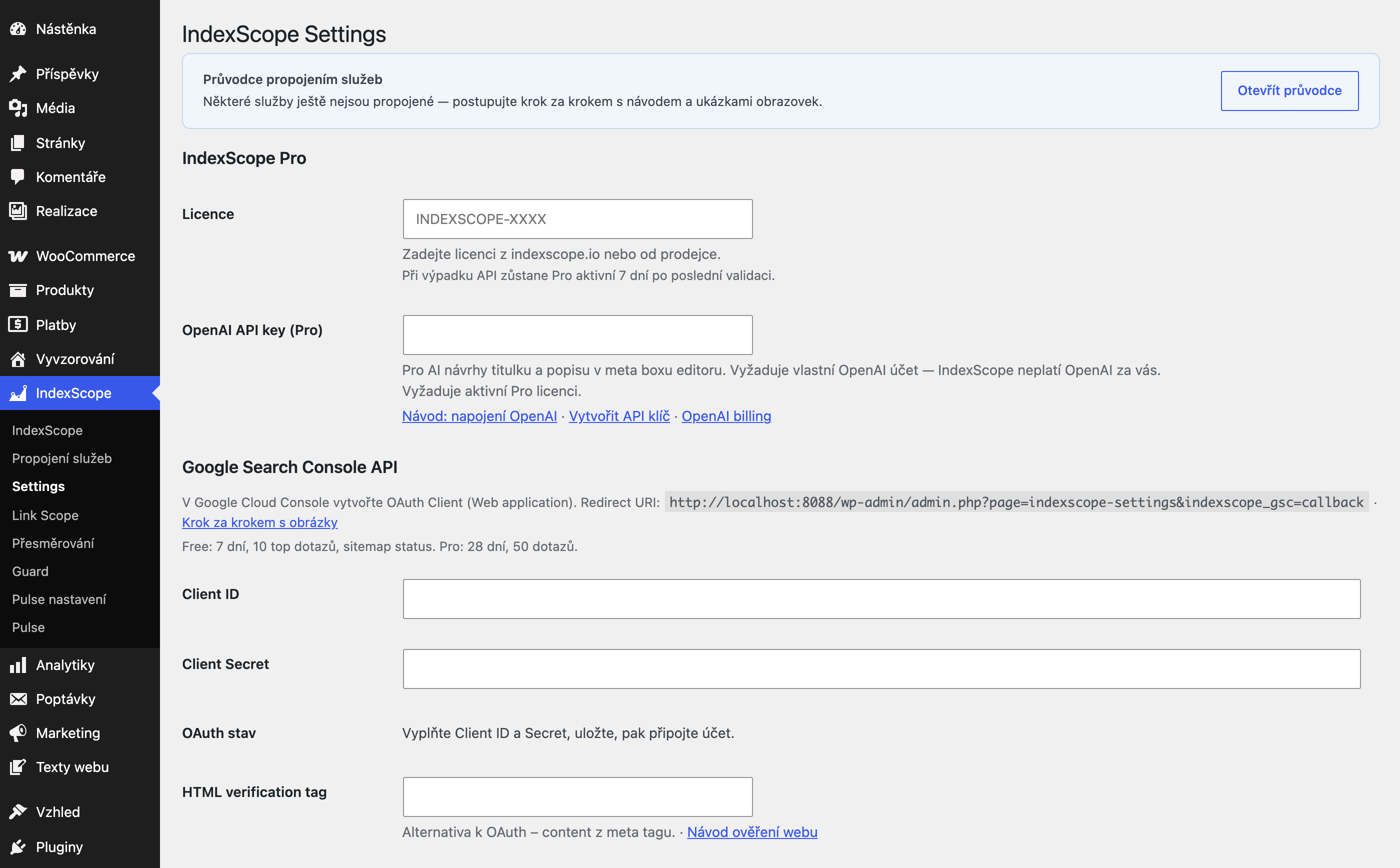Viewport: 1400px width, 868px height.
Task: Click the Příspěvky pin icon
Action: pyautogui.click(x=18, y=73)
